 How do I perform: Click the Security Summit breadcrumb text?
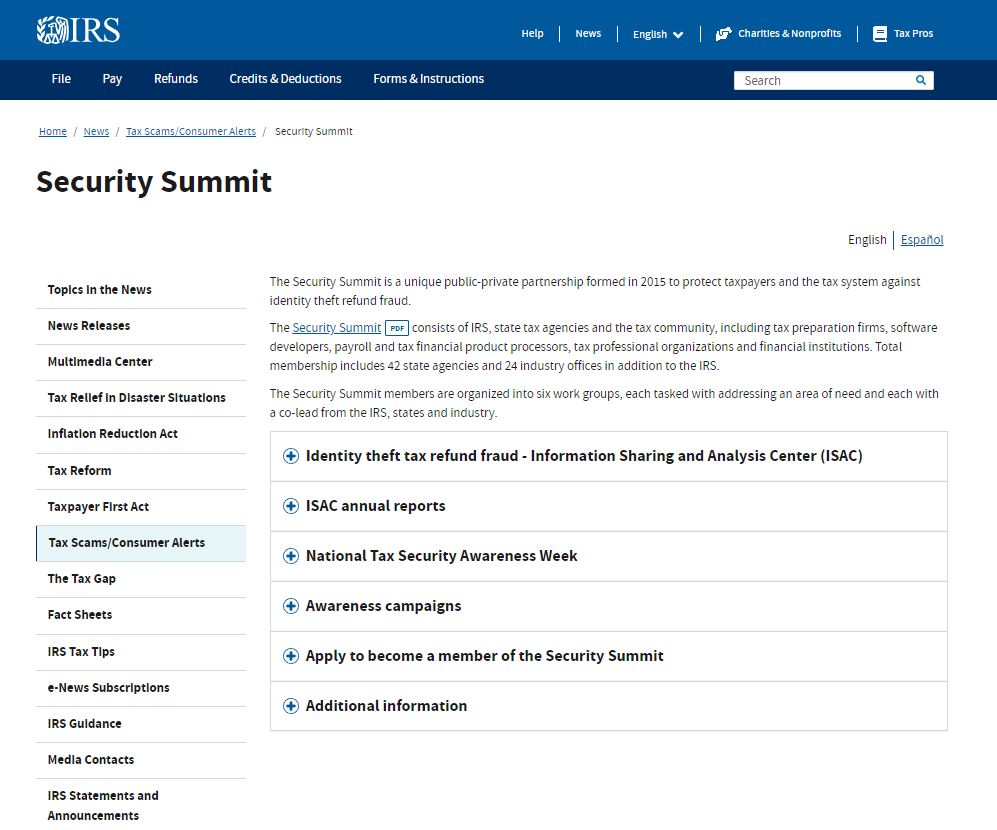(x=313, y=132)
